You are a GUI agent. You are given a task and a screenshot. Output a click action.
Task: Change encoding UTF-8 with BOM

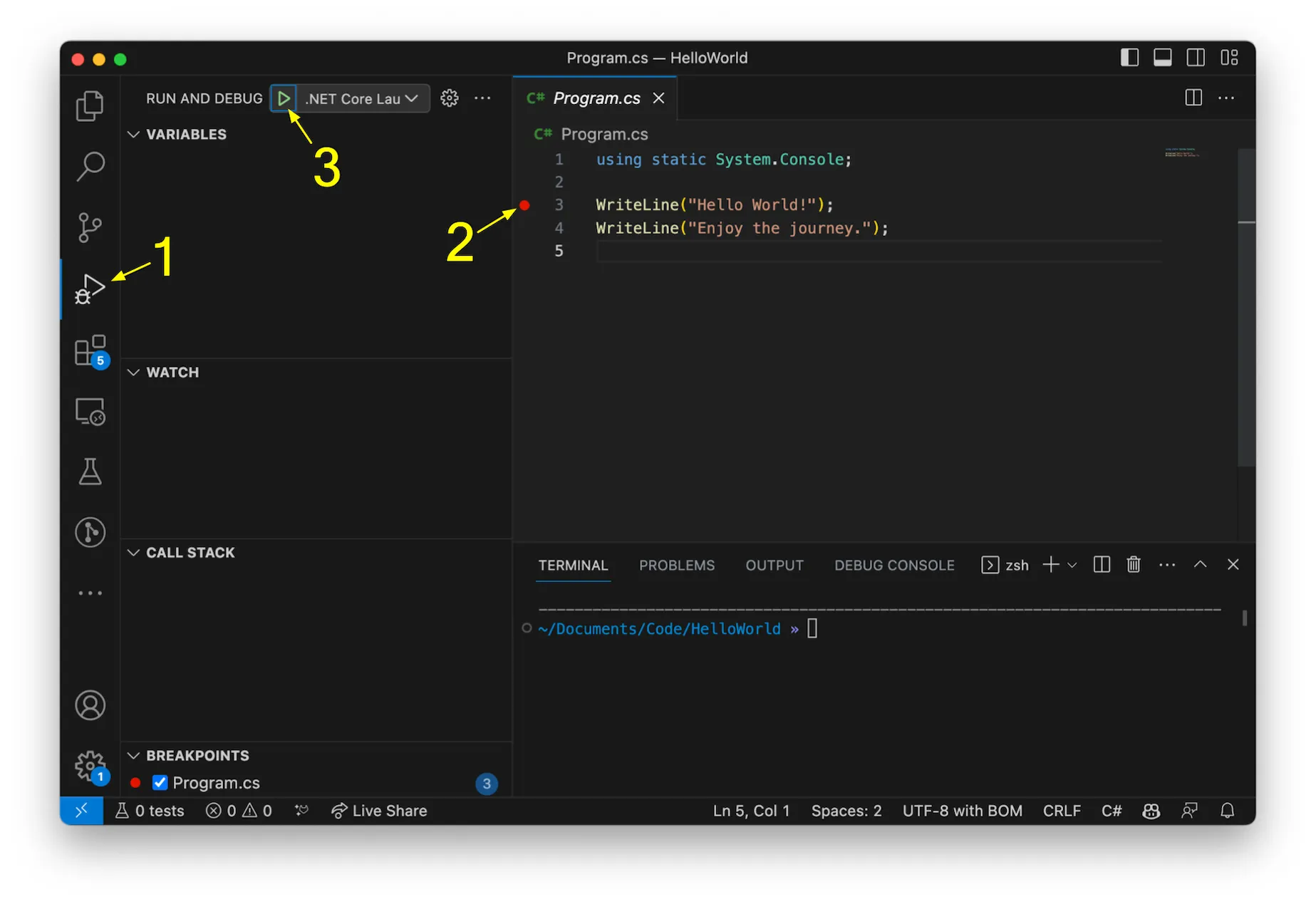pyautogui.click(x=962, y=811)
